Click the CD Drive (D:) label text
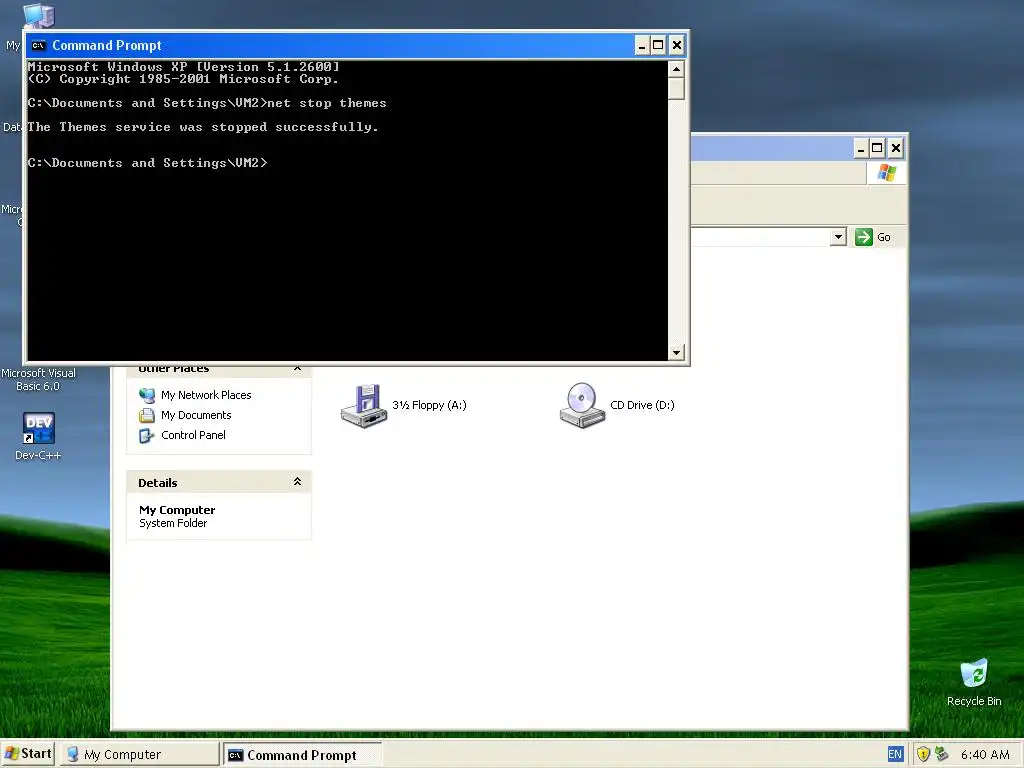 tap(642, 405)
